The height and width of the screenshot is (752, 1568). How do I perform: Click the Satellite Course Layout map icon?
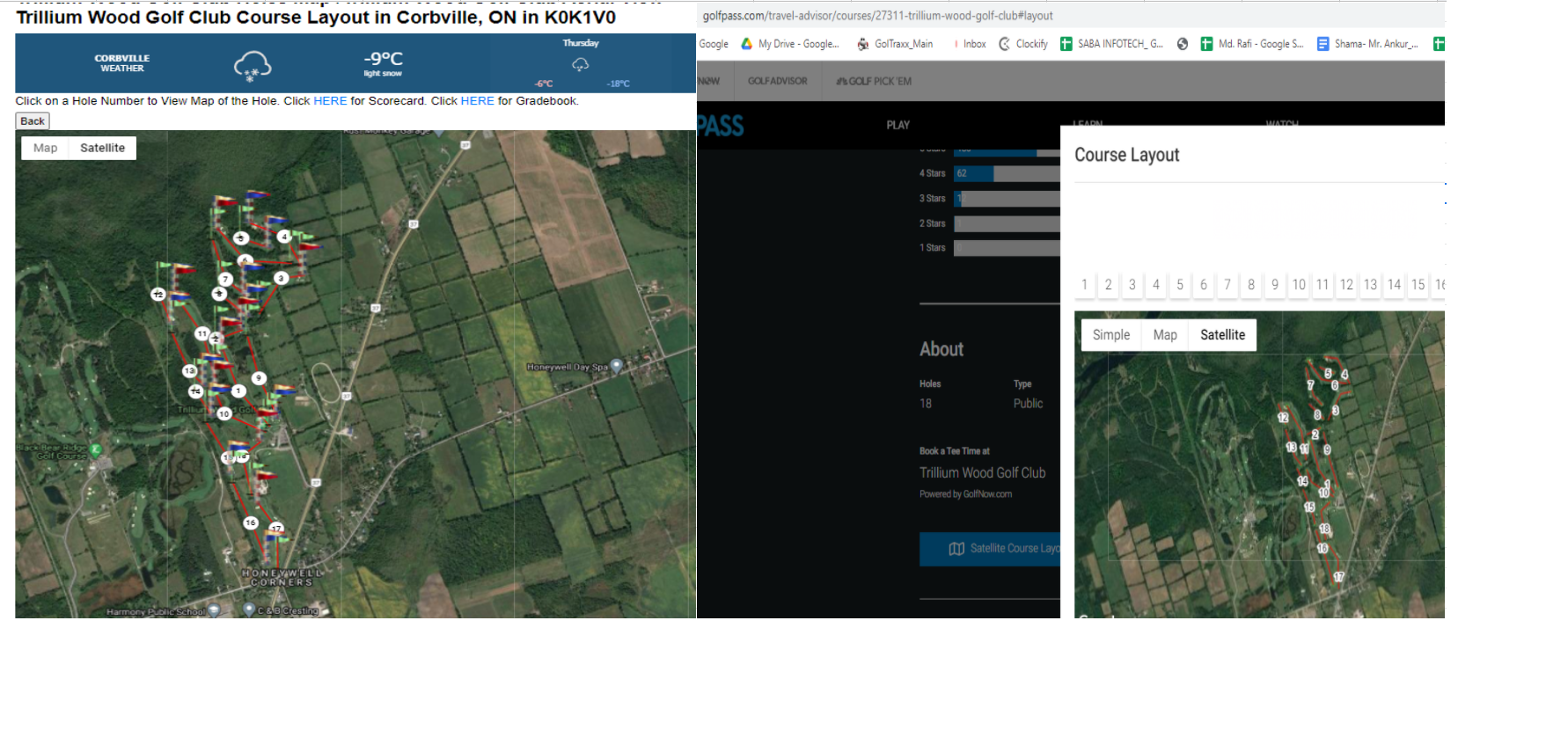click(956, 549)
